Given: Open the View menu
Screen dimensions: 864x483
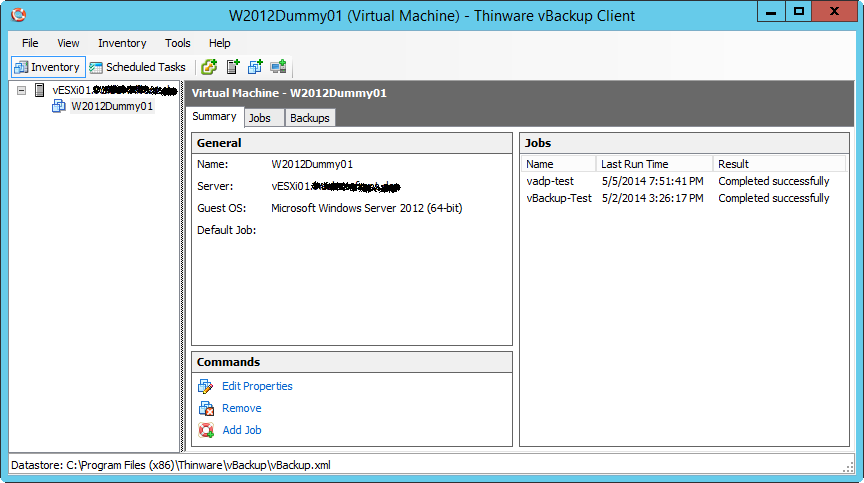Looking at the screenshot, I should pyautogui.click(x=68, y=43).
